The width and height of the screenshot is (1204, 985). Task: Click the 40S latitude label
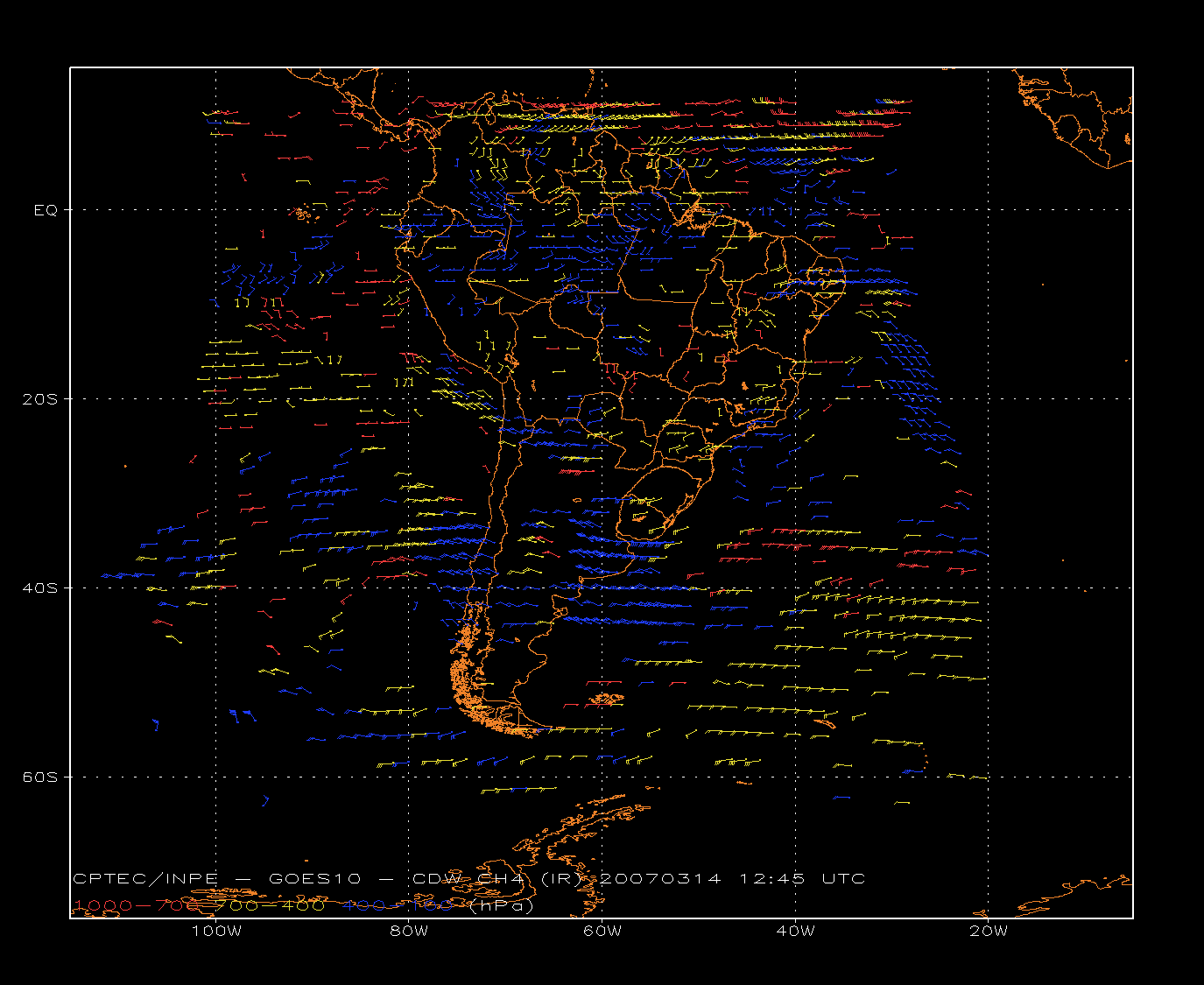point(40,588)
